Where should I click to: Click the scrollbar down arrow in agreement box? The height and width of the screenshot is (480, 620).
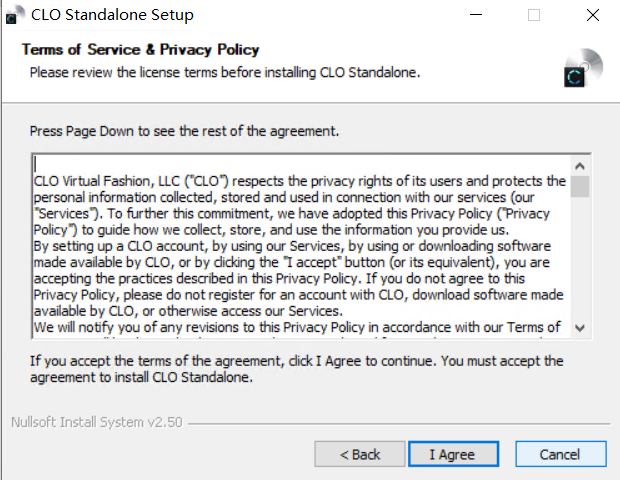[580, 329]
